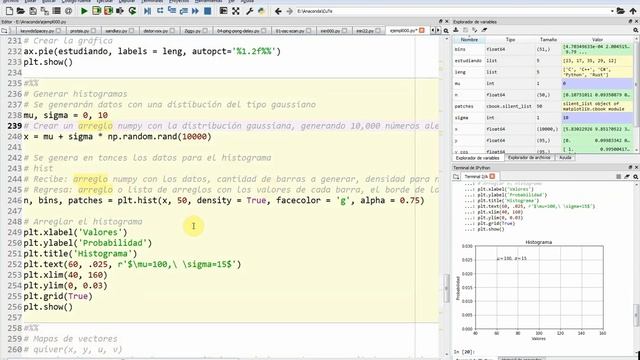
Task: Select the estudiando variable row
Action: coord(543,60)
